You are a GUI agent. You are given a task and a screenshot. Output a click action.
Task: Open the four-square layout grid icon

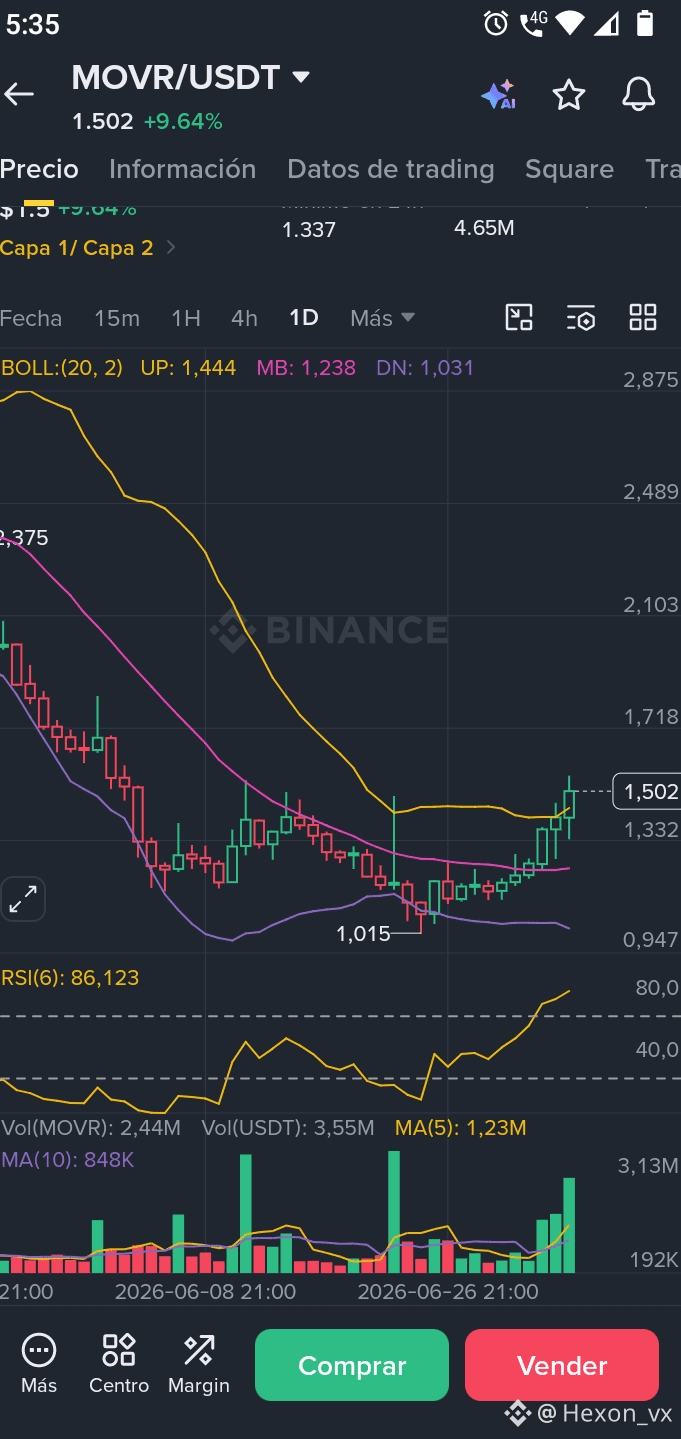[643, 318]
